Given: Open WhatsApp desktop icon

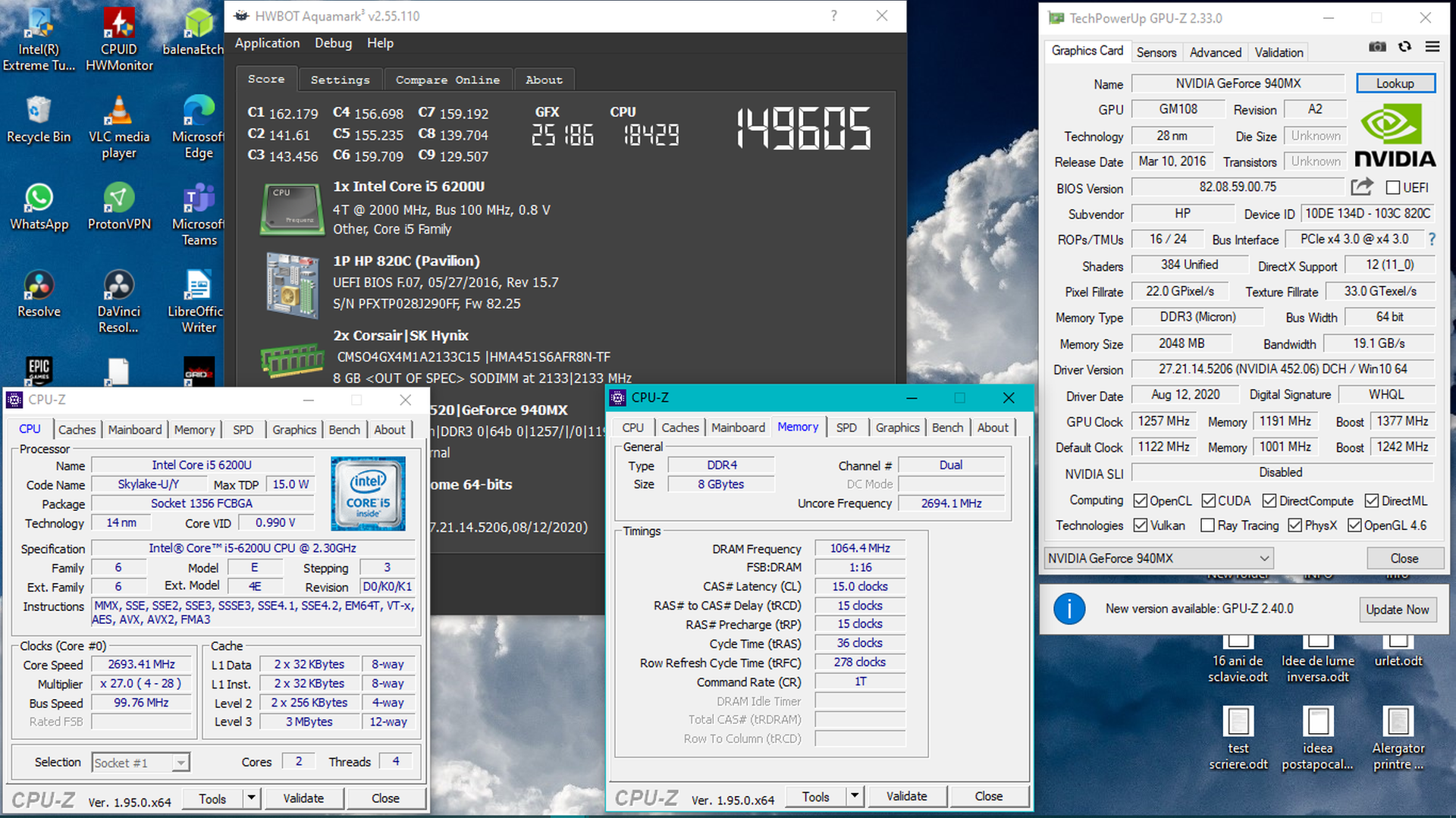Looking at the screenshot, I should coord(39,207).
